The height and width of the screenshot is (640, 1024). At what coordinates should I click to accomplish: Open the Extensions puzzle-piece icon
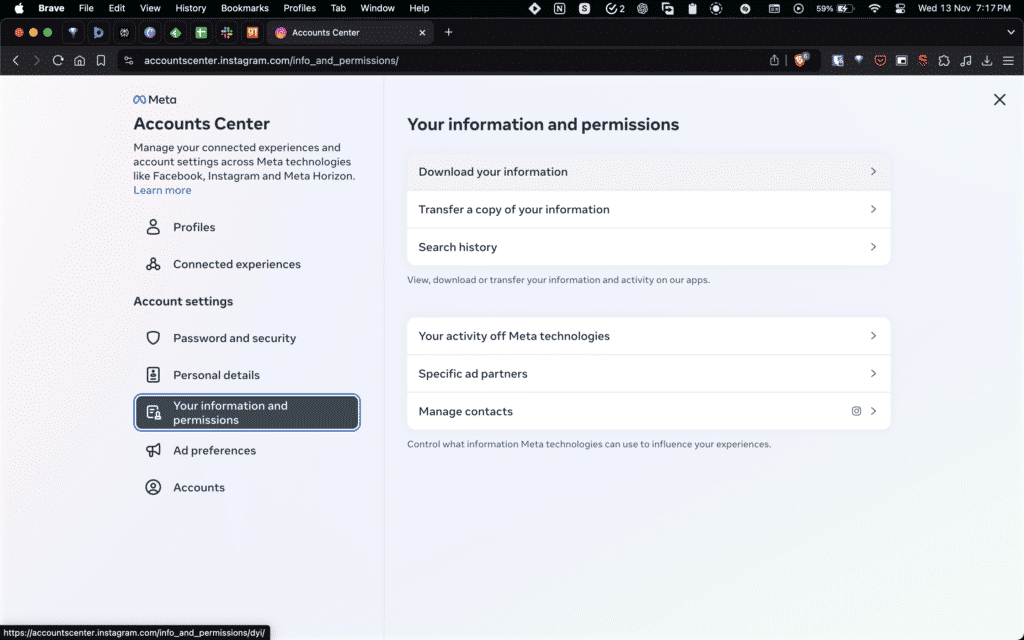[x=944, y=60]
